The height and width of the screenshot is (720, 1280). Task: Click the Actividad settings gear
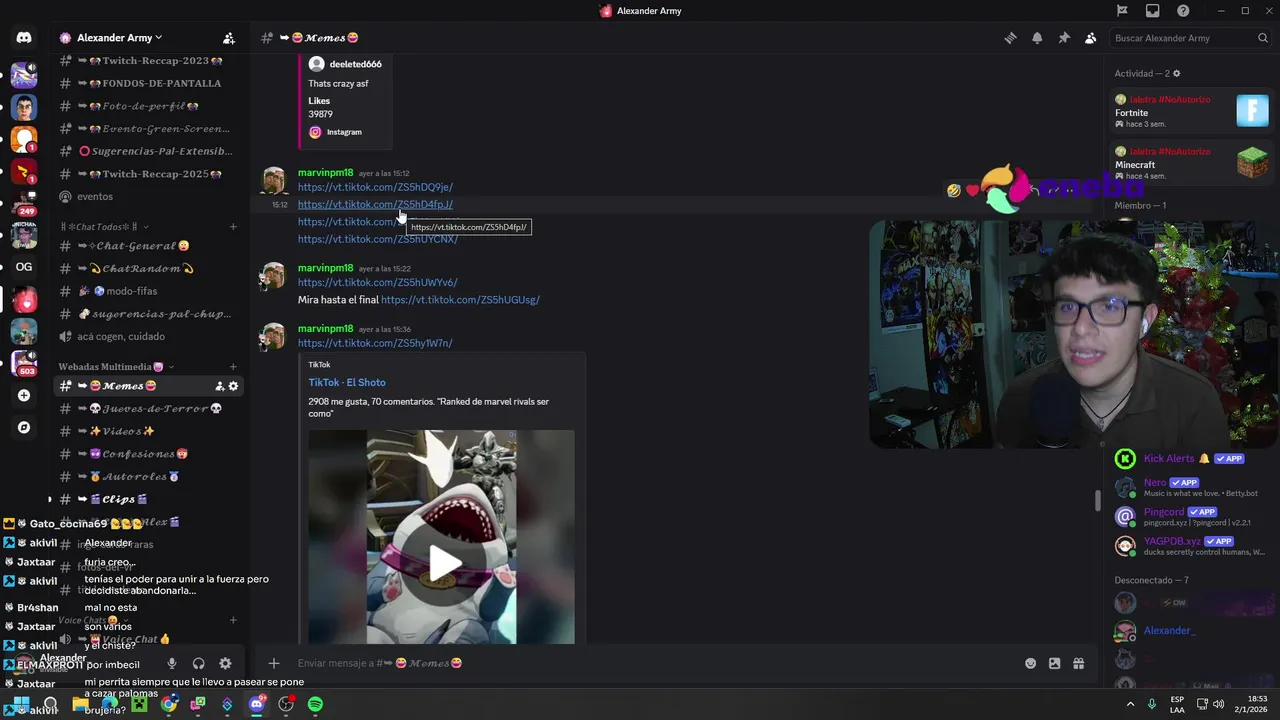(1176, 74)
